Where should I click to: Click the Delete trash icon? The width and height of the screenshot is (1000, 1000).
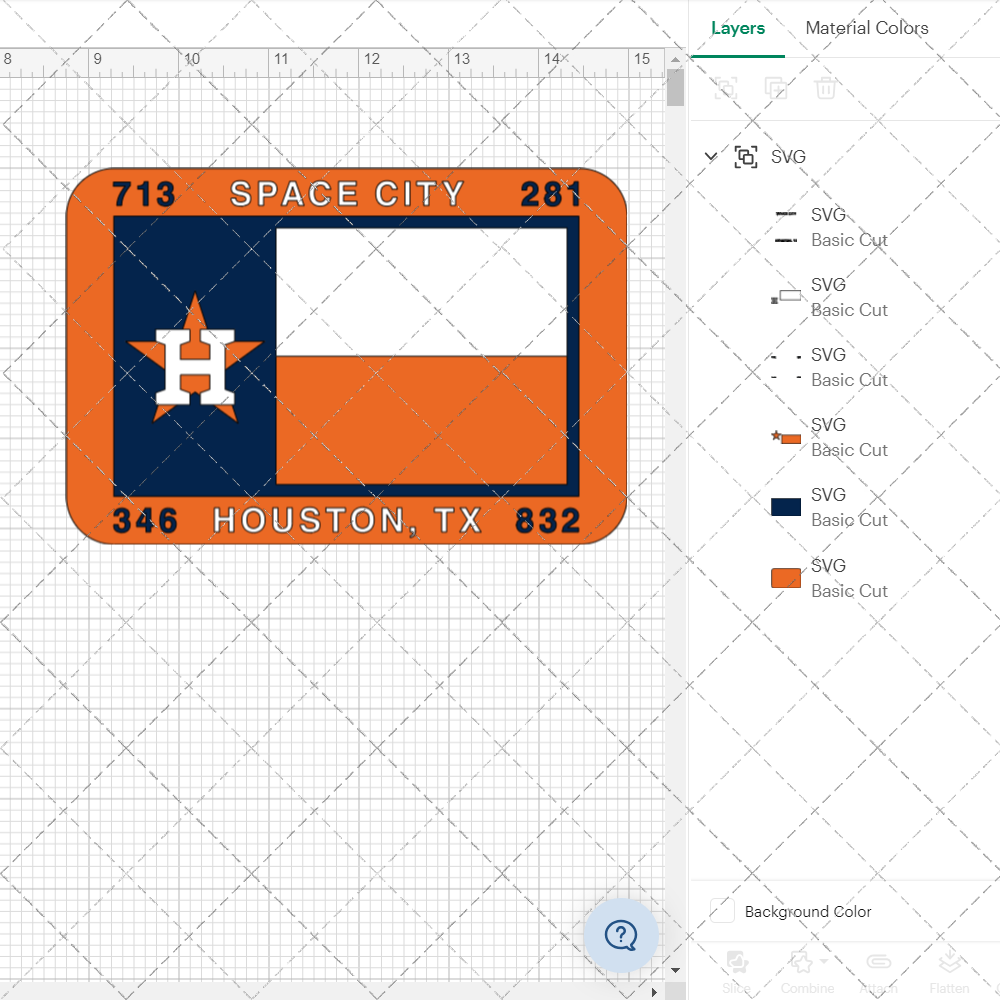825,88
